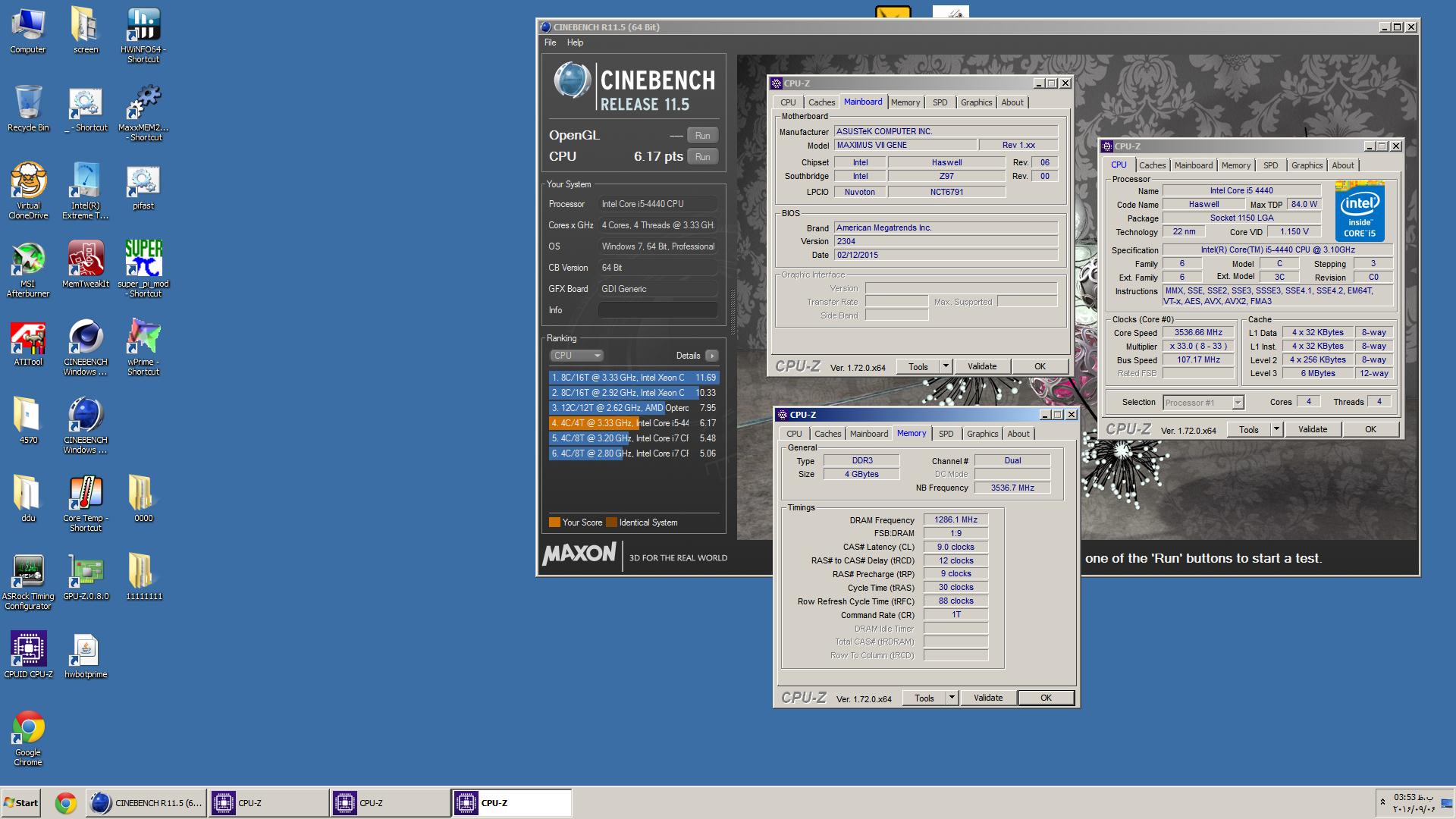
Task: Open MSI Afterburner icon
Action: [x=28, y=269]
